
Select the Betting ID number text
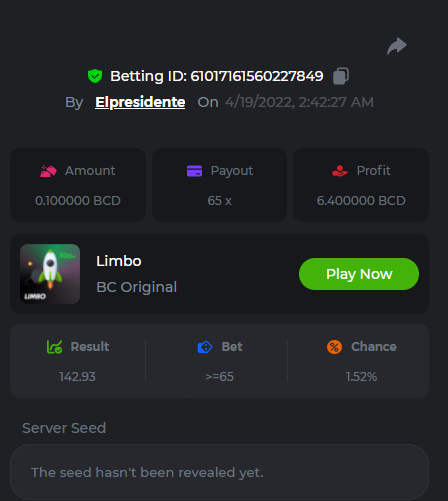coord(257,76)
